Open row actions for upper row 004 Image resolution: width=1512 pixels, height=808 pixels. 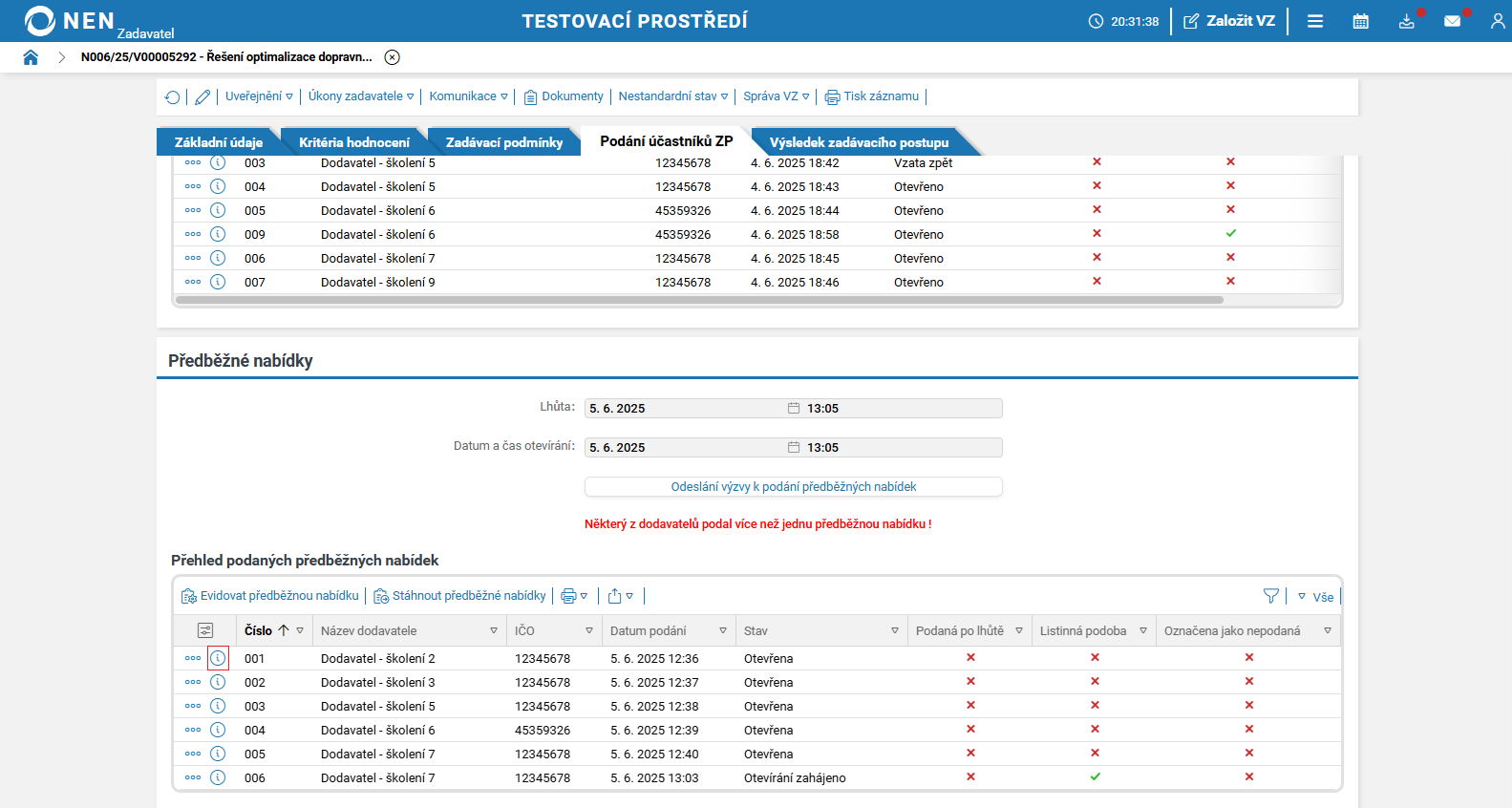pos(193,186)
